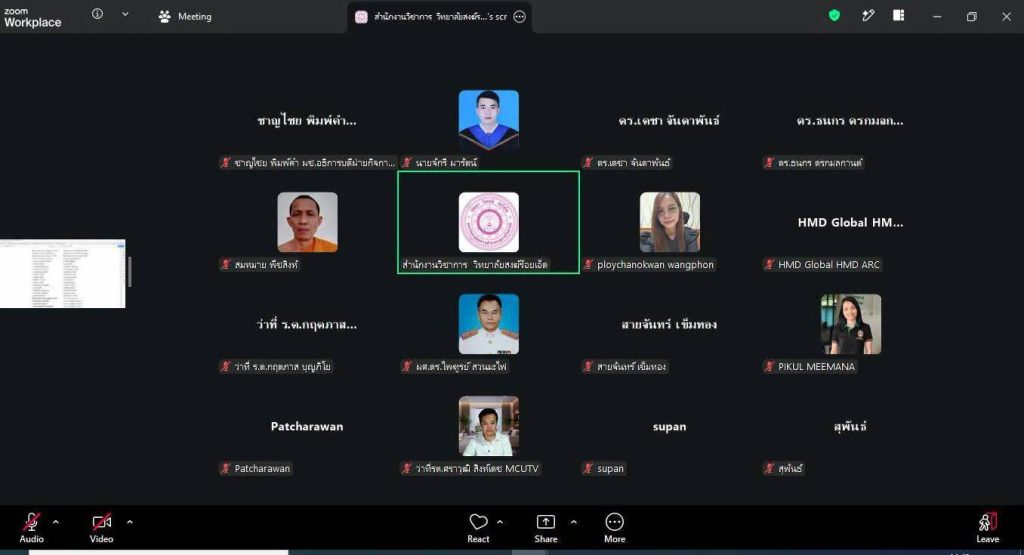The height and width of the screenshot is (555, 1024).
Task: Open the dropdown arrow beside Zoom Workplace
Action: coord(125,14)
